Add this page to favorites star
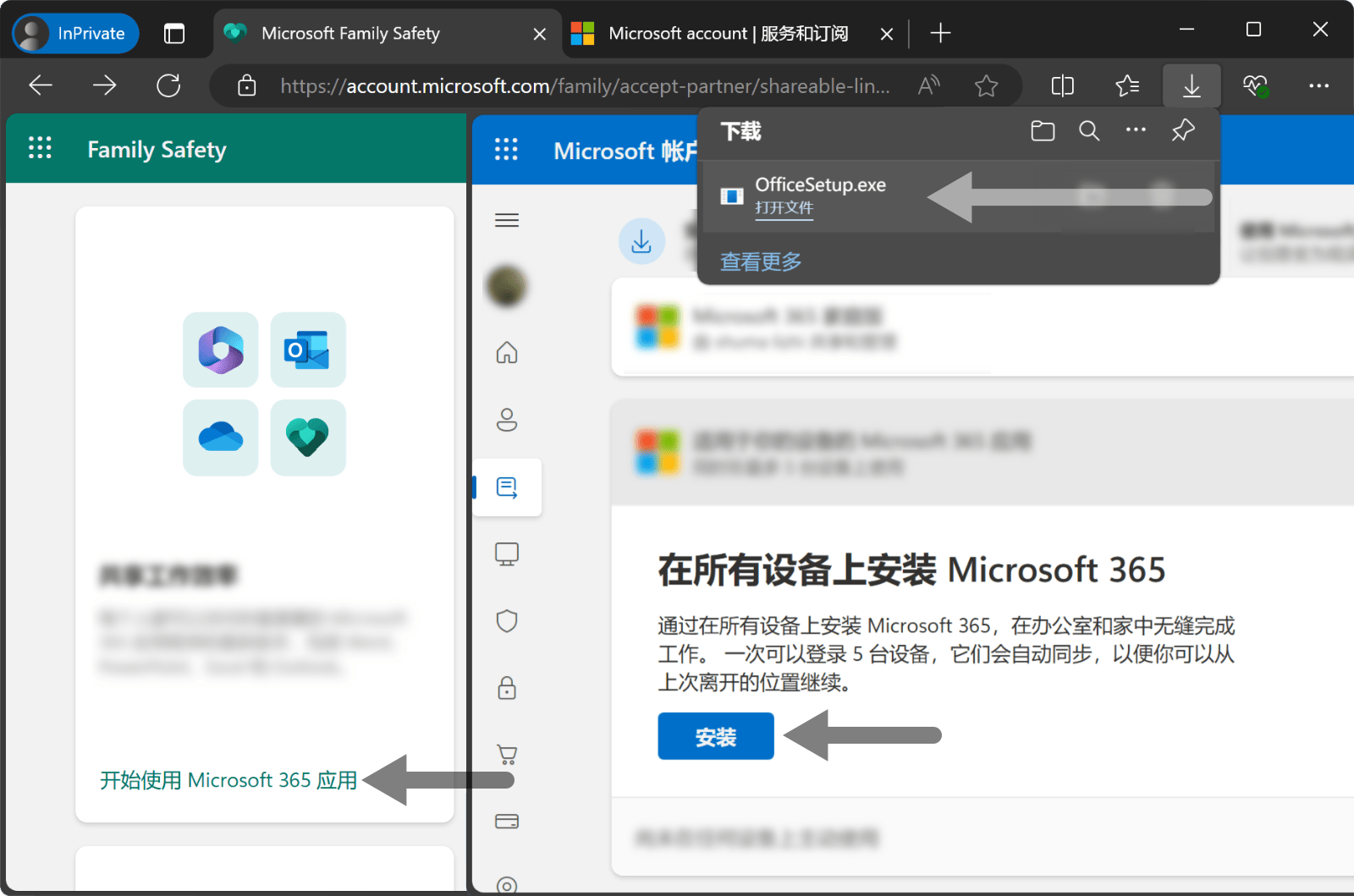This screenshot has height=896, width=1354. point(986,85)
